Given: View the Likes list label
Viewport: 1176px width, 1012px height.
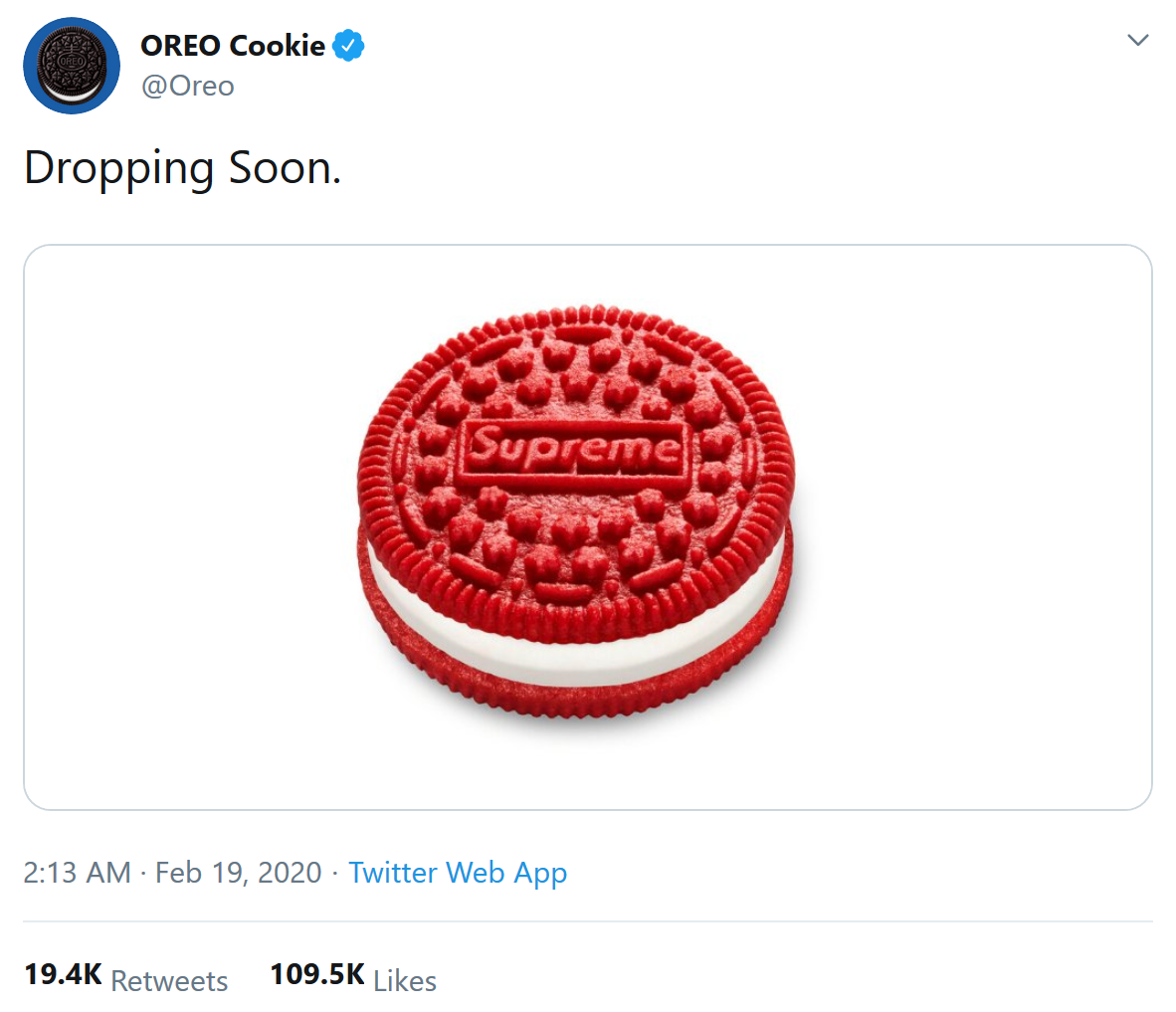Looking at the screenshot, I should pos(405,981).
